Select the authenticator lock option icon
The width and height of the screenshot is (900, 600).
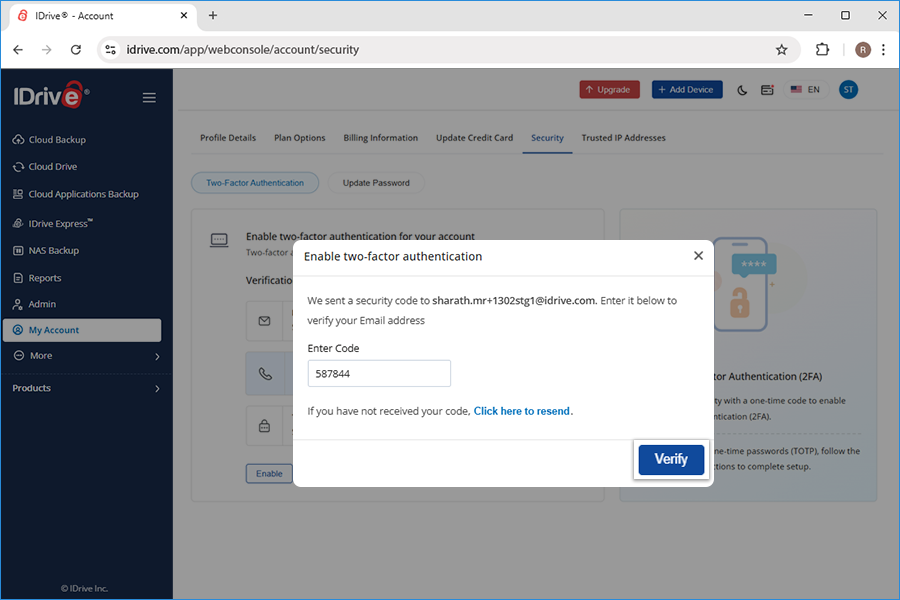tap(264, 426)
